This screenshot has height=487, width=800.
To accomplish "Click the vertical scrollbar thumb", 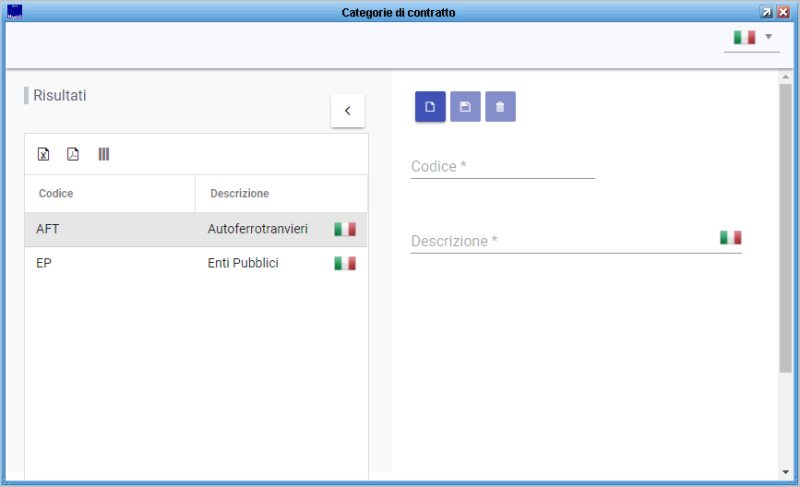I will 785,230.
